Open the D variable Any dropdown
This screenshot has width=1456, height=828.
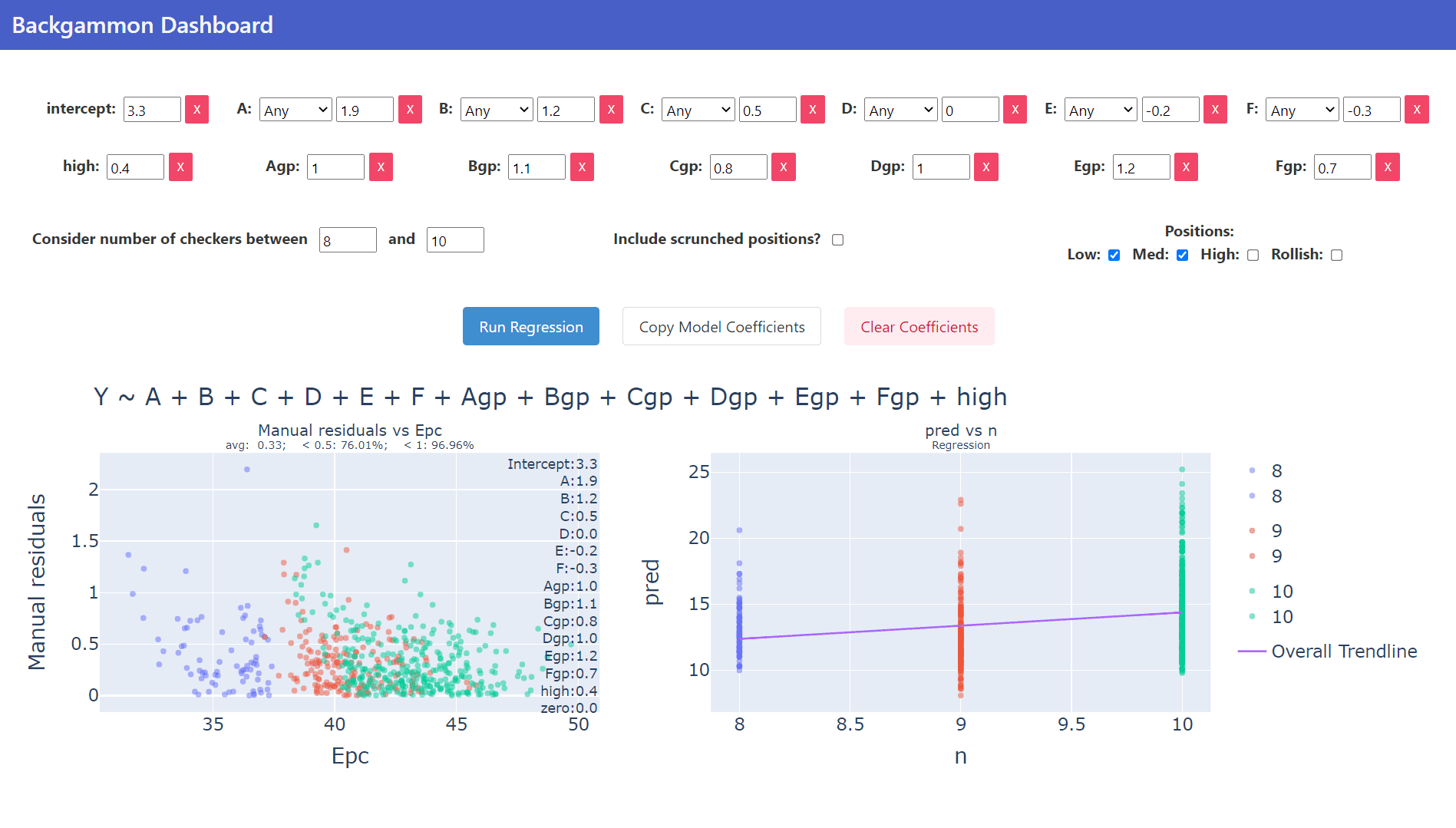click(901, 110)
